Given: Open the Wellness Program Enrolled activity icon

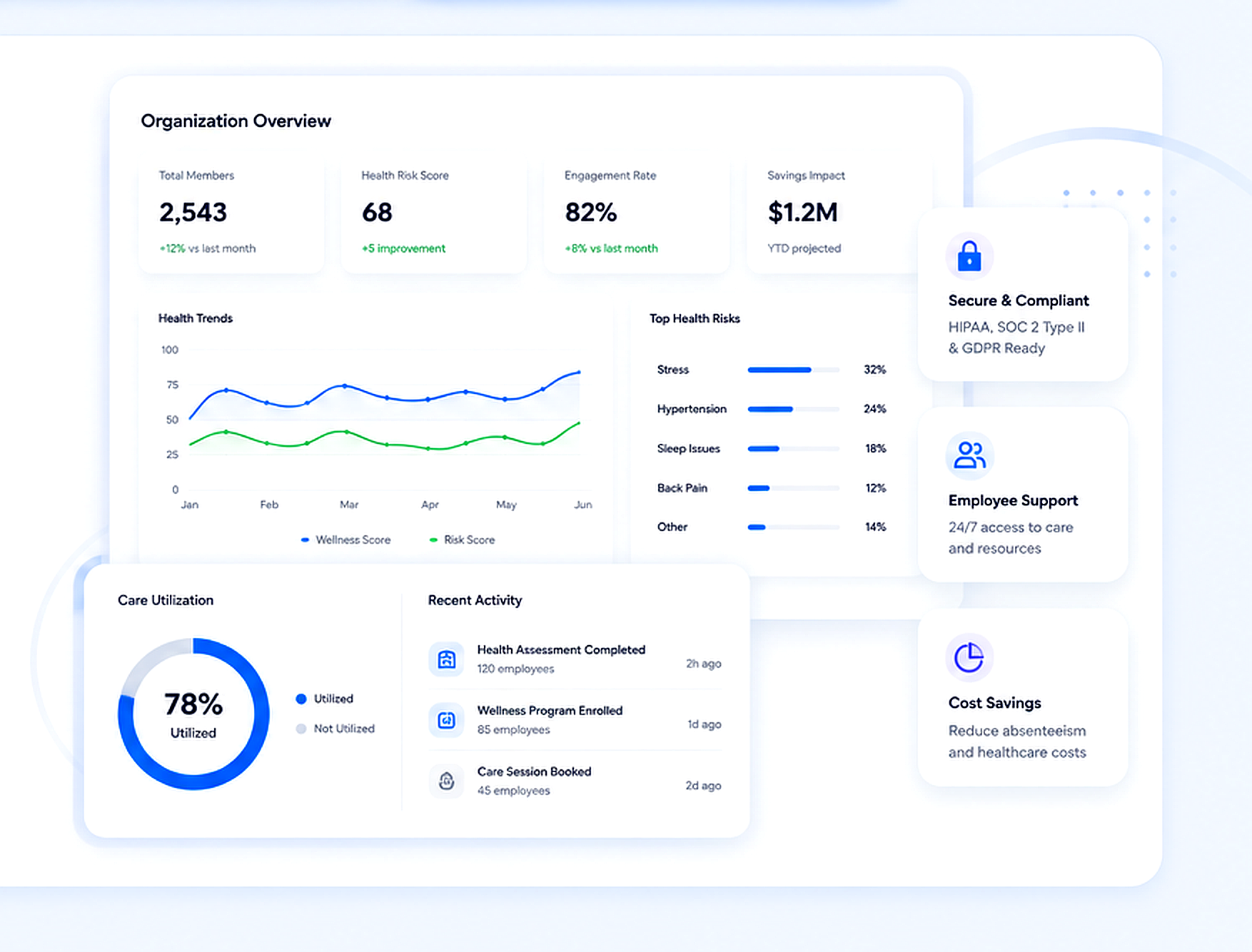Looking at the screenshot, I should [447, 720].
